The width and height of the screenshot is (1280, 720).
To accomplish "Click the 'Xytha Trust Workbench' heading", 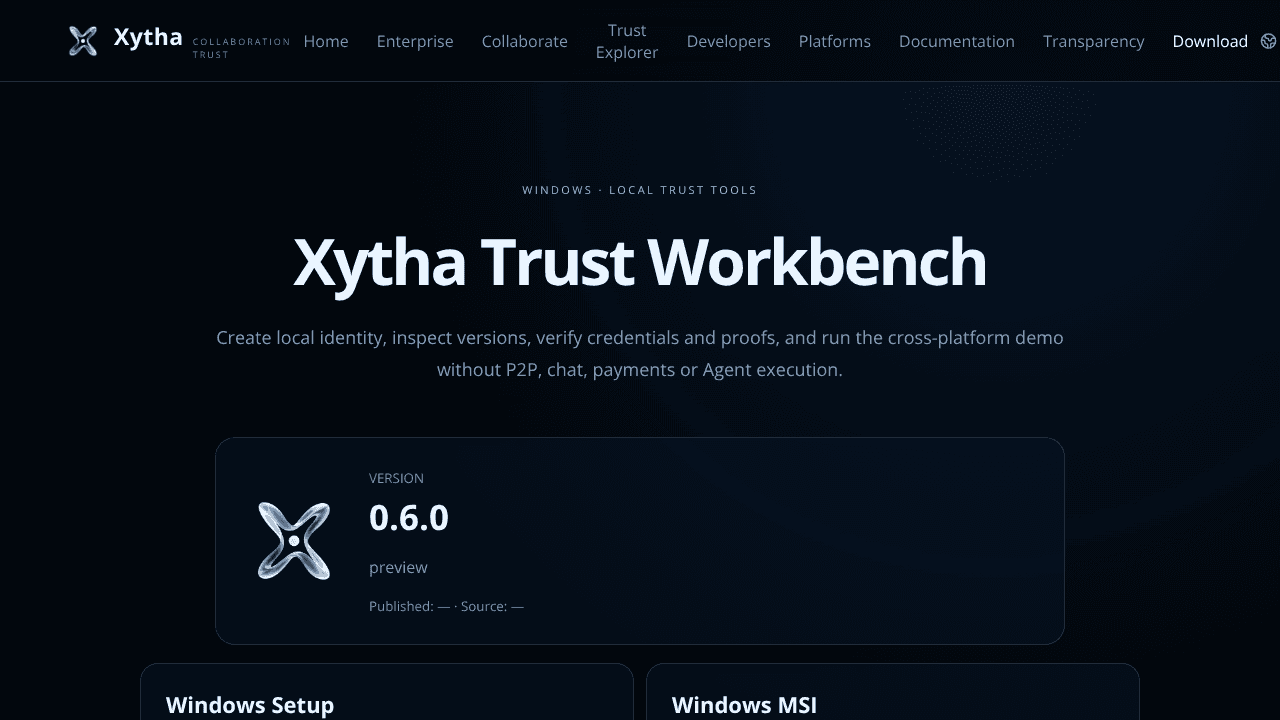I will 640,262.
